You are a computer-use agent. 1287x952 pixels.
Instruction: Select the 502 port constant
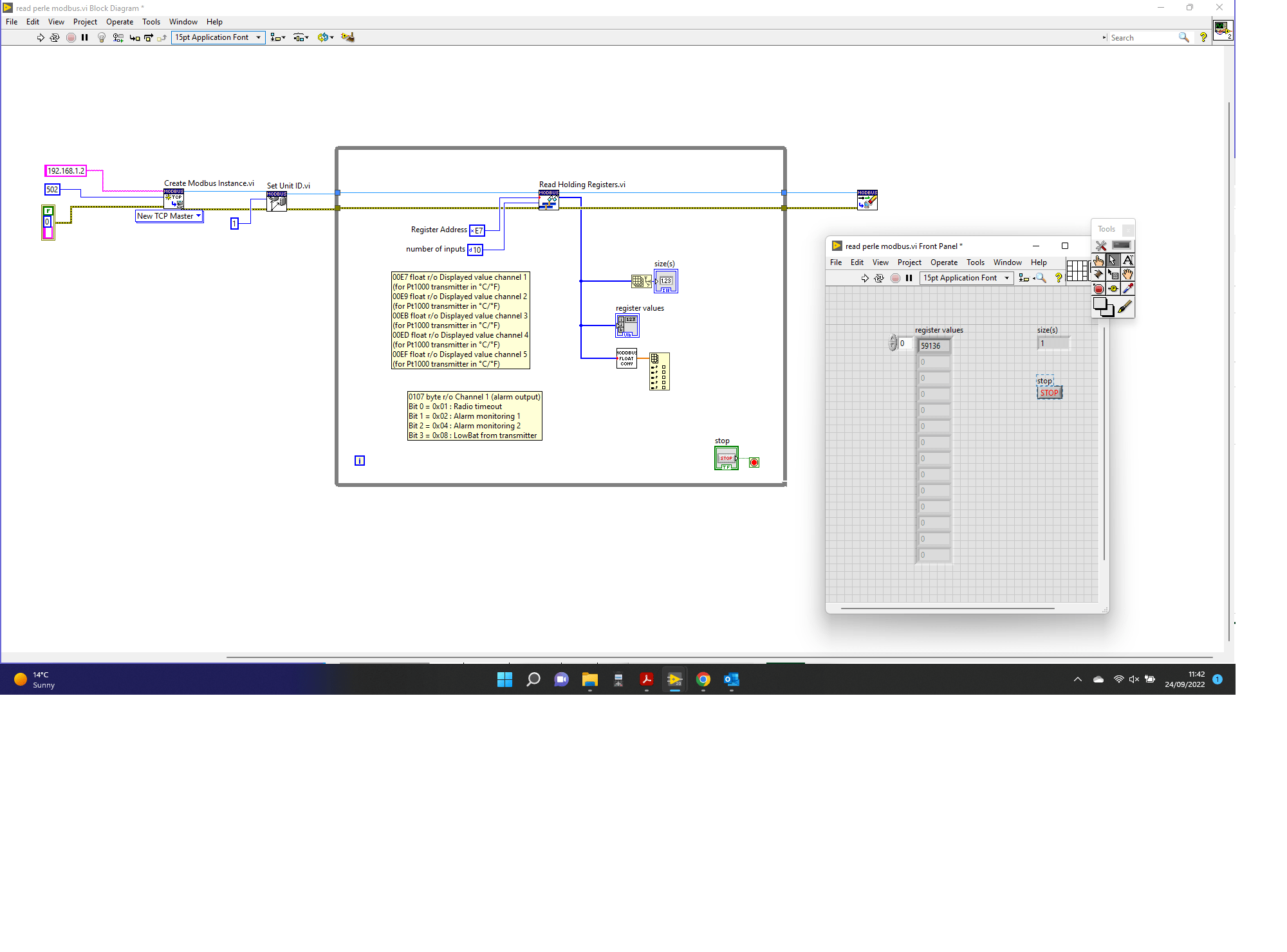point(52,189)
